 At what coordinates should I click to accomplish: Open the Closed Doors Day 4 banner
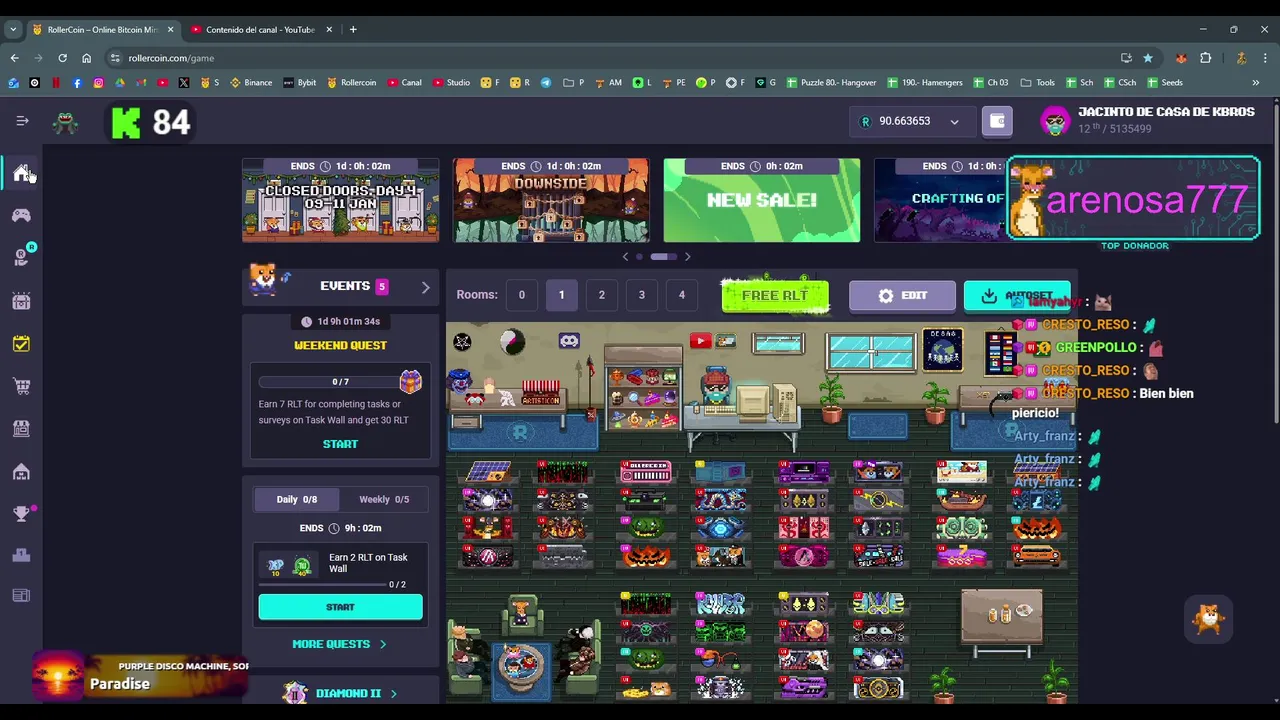click(340, 200)
